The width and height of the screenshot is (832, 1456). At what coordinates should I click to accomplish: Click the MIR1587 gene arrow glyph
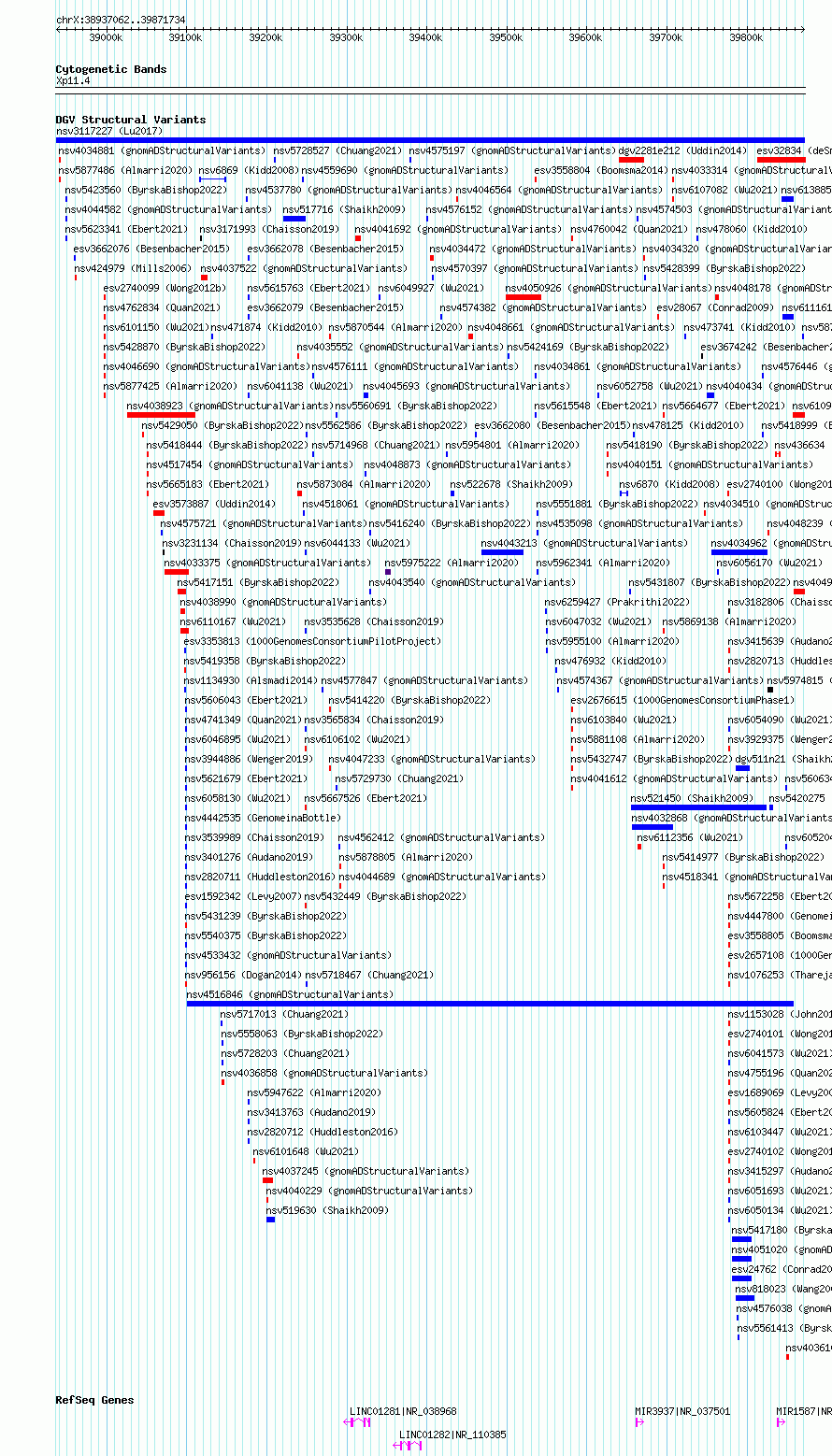click(781, 1421)
